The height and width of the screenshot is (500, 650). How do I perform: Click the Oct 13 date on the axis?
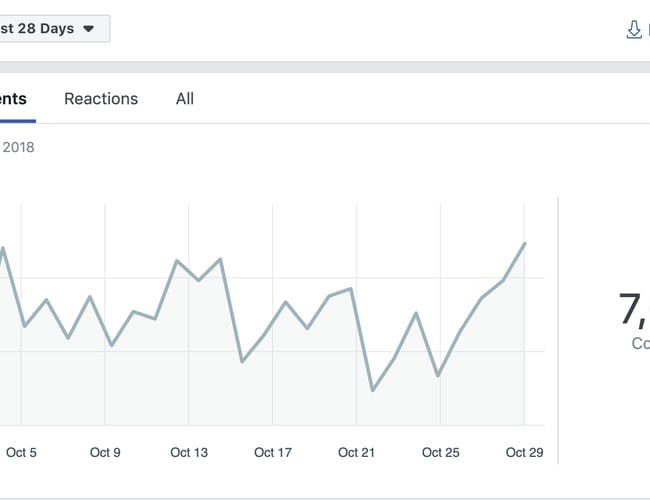click(x=189, y=453)
